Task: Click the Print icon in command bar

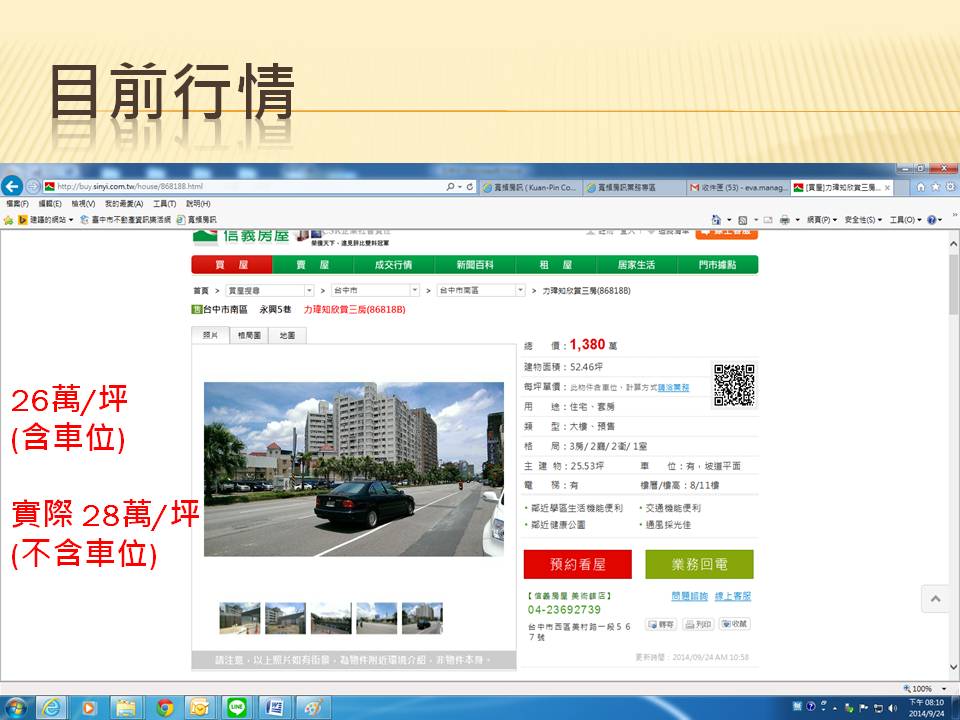Action: (784, 220)
